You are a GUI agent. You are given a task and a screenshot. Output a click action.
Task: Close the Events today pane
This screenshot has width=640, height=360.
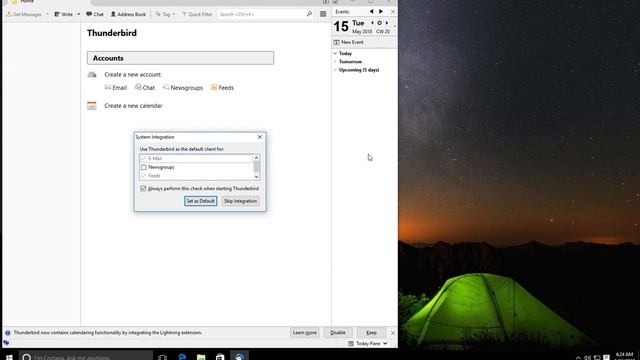393,12
